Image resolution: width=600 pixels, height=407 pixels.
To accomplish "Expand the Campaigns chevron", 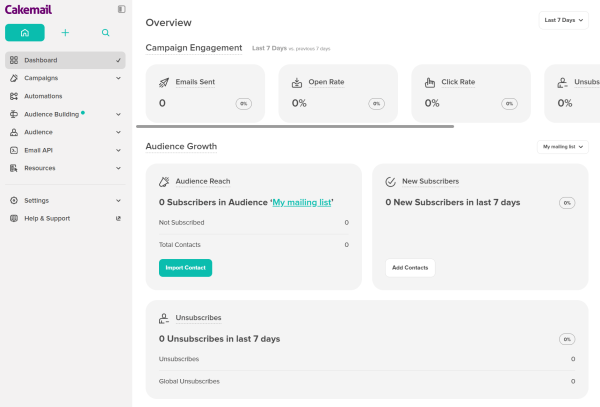I will [118, 78].
